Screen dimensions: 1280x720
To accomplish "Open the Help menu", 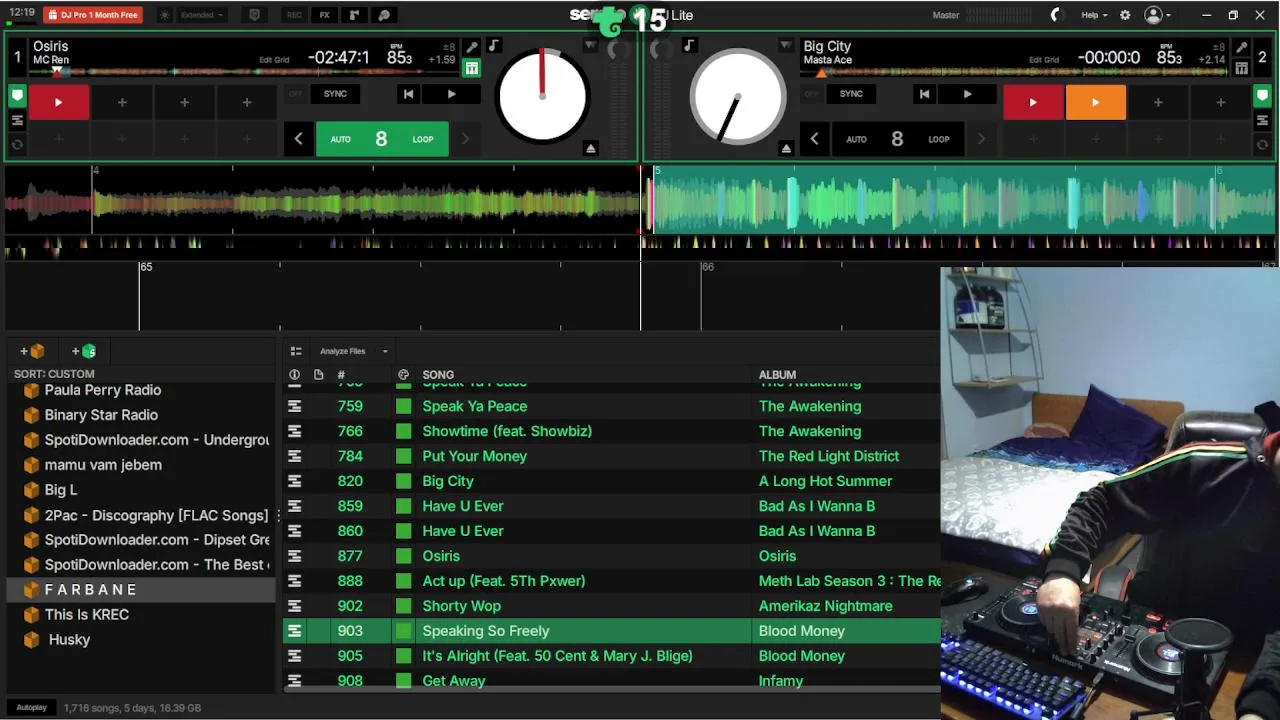I will tap(1094, 15).
